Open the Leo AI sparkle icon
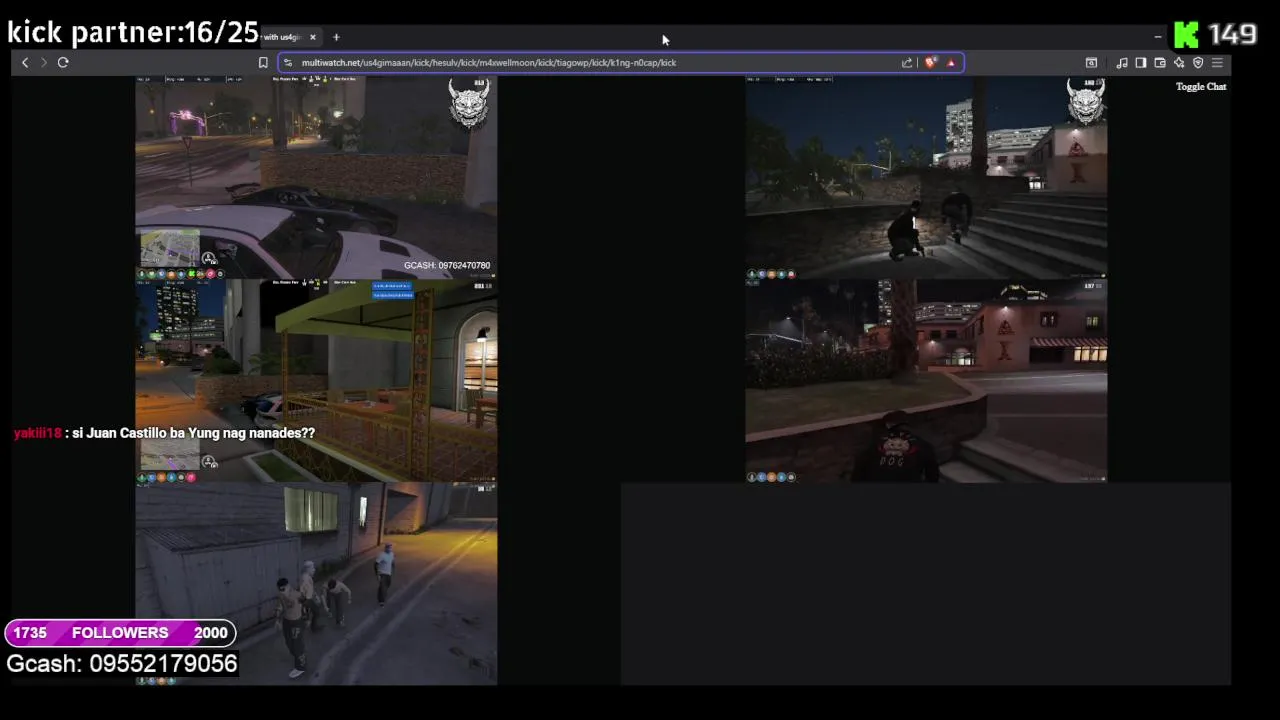The height and width of the screenshot is (720, 1280). coord(1179,62)
